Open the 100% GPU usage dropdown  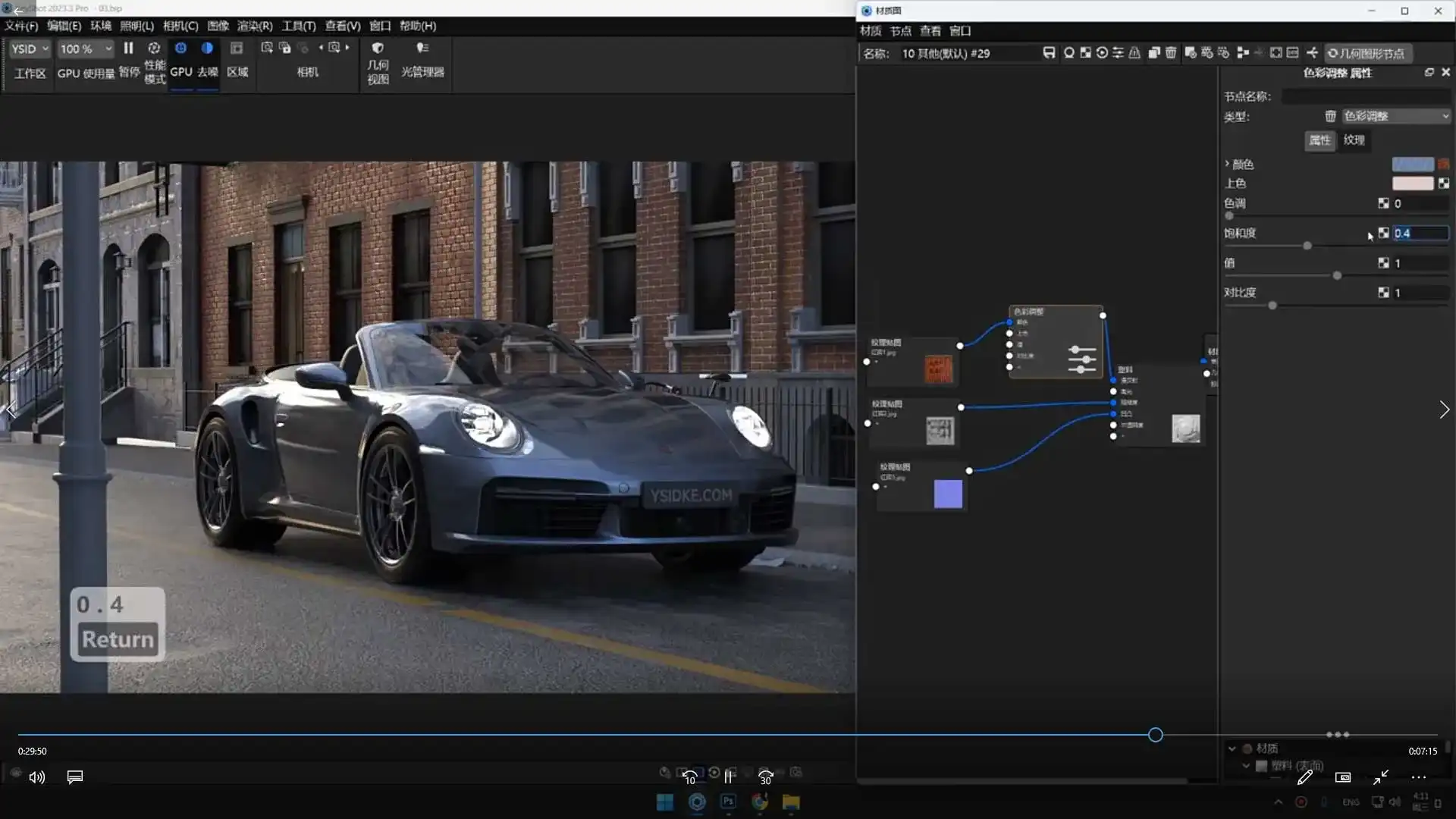pos(86,49)
